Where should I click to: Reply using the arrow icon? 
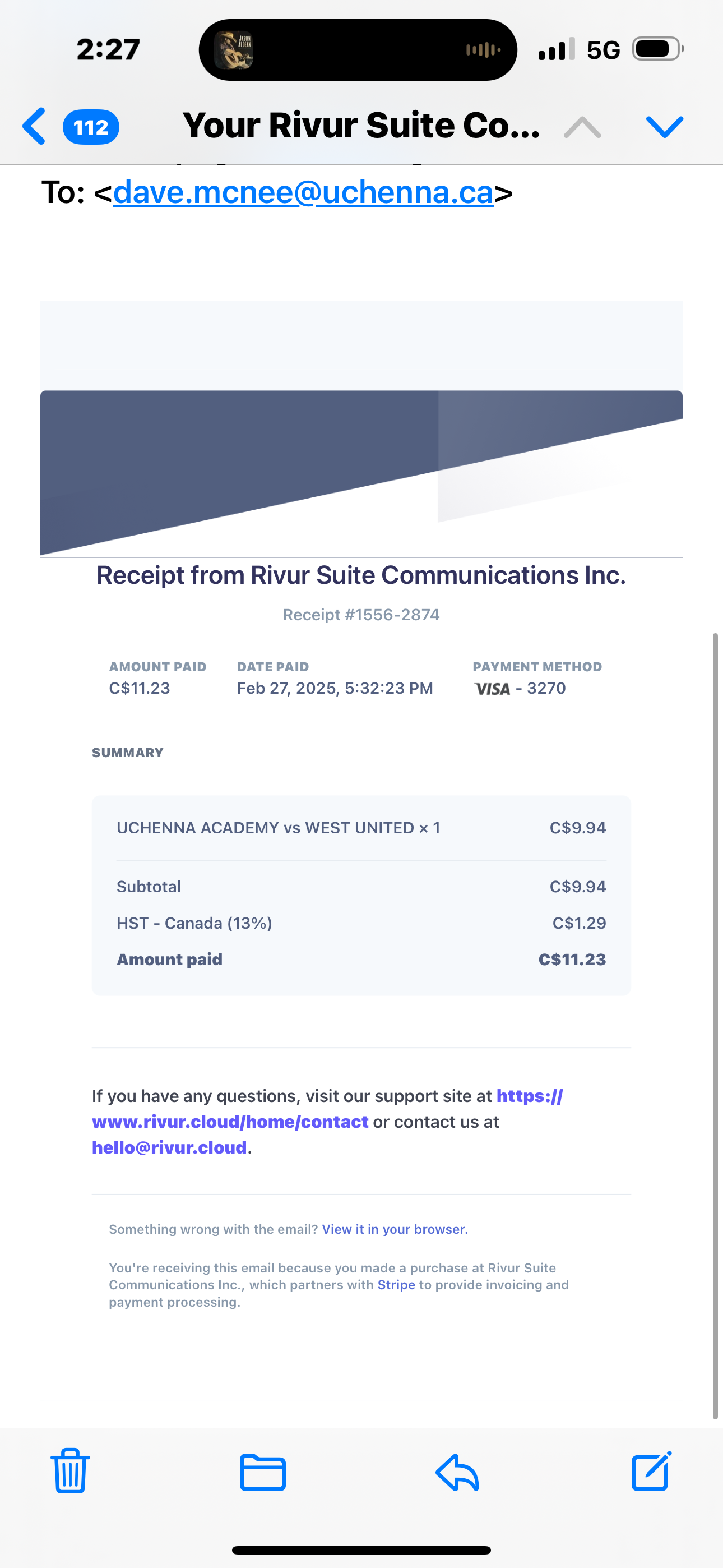[457, 1473]
